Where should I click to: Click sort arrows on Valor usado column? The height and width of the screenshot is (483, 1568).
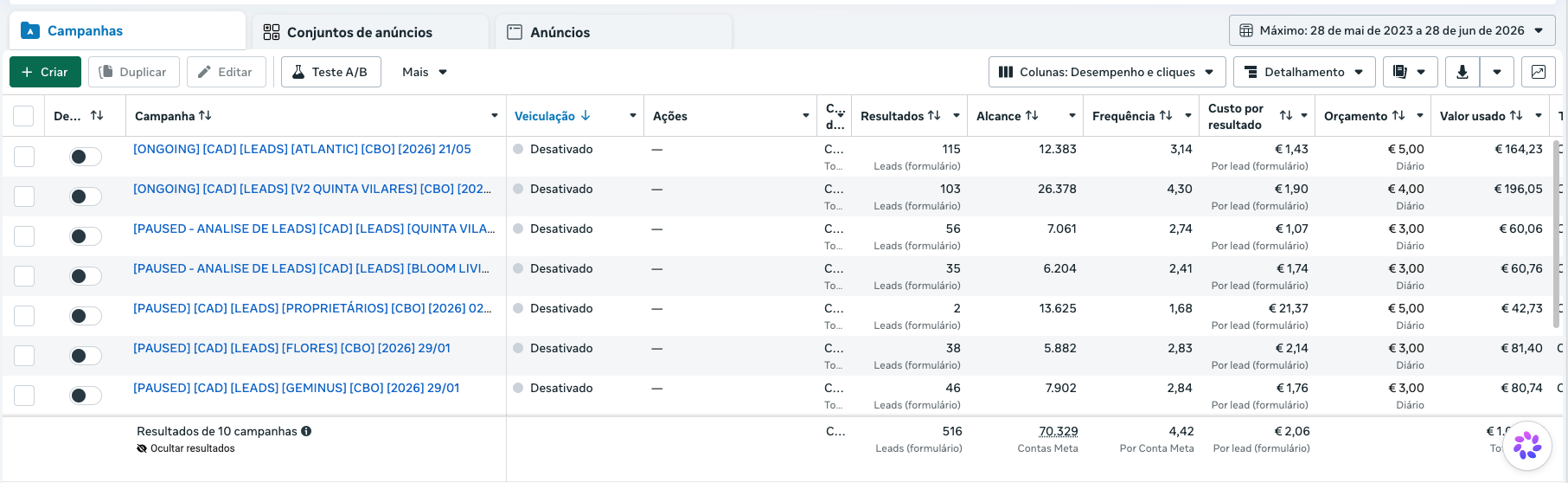pyautogui.click(x=1516, y=116)
